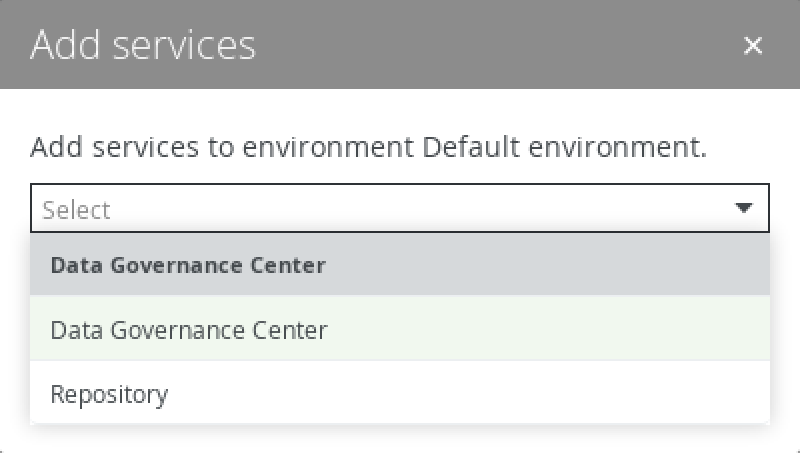Screen dimensions: 800x453
Task: Click blank space right of the highlighted option label
Action: pos(550,329)
